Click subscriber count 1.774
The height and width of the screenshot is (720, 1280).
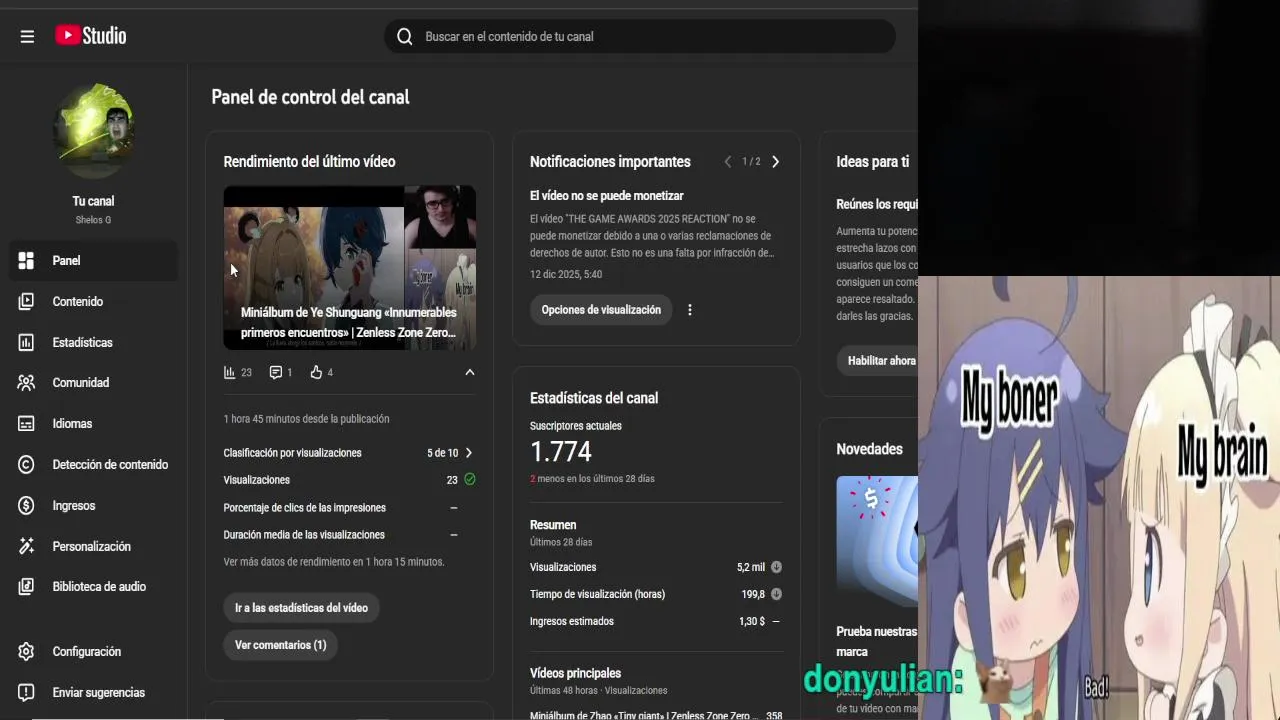tap(561, 452)
